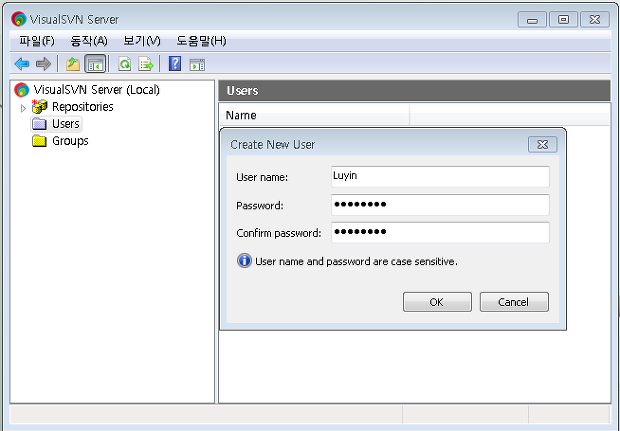Maximize the VisualSVN Server window
Viewport: 620px width, 431px height.
(563, 19)
